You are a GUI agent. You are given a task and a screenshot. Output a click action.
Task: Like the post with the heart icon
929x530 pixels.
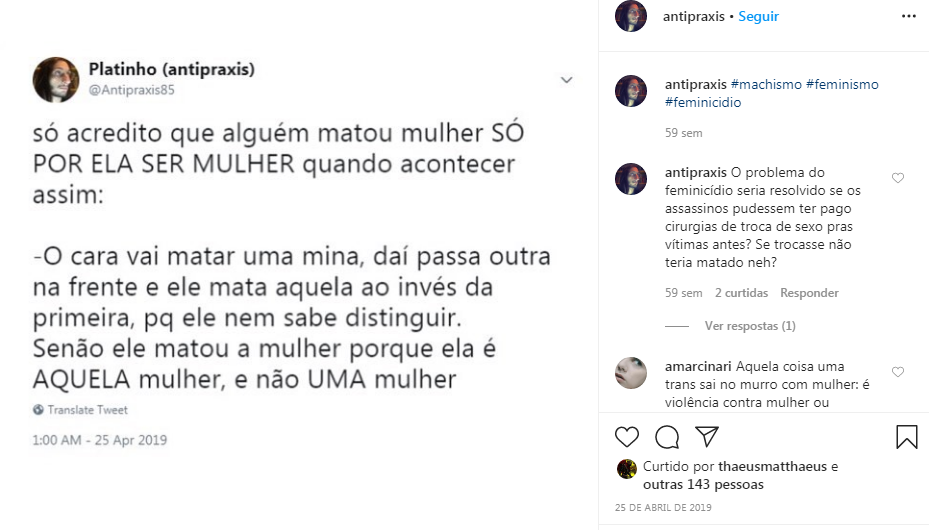pos(627,437)
